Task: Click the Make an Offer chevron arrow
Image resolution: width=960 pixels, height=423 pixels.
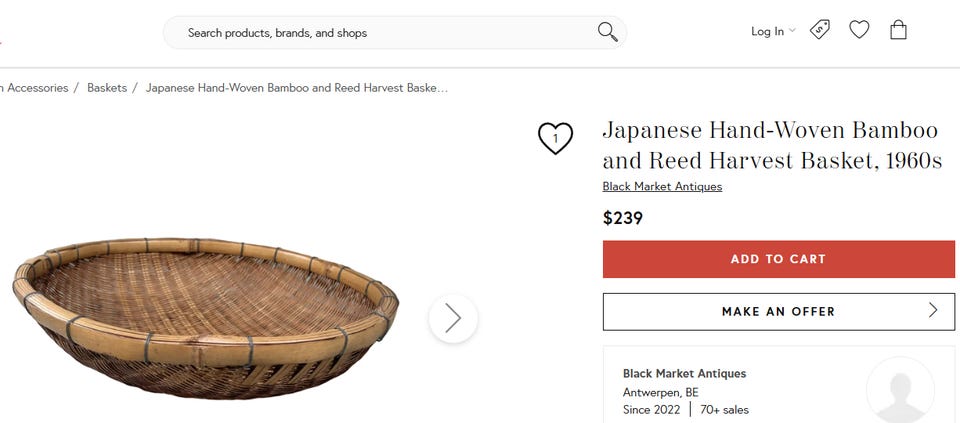Action: pyautogui.click(x=933, y=310)
